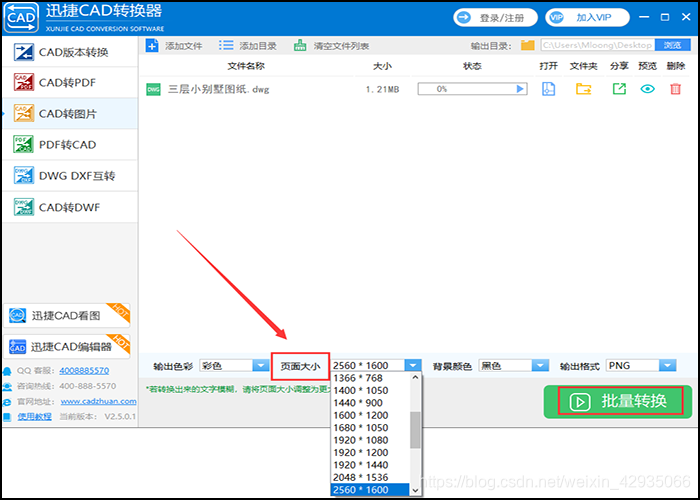The image size is (700, 500).
Task: Open CAD版本转换 from the sidebar
Action: (x=70, y=52)
